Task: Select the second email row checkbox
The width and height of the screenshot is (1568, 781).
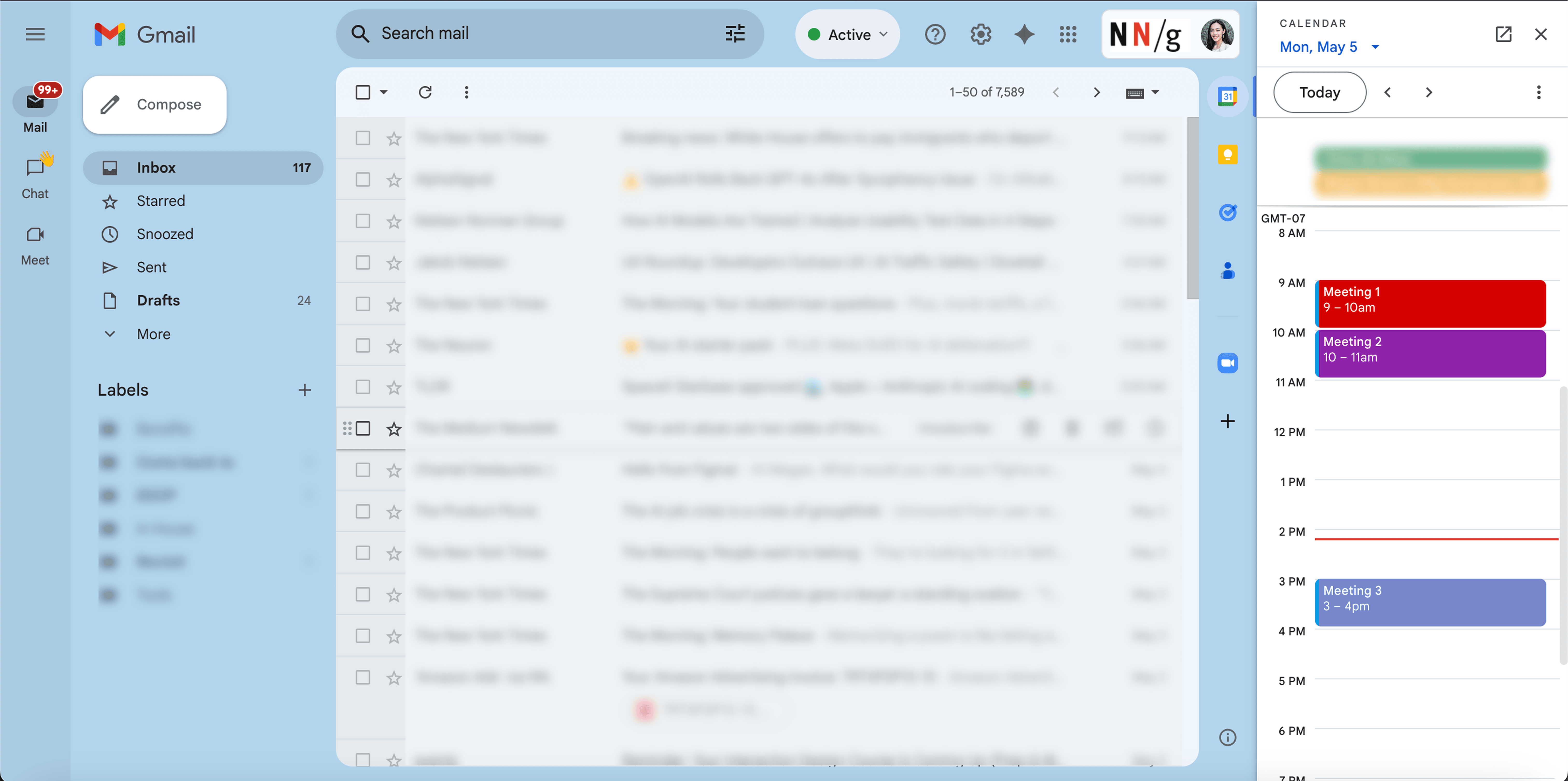Action: (363, 180)
